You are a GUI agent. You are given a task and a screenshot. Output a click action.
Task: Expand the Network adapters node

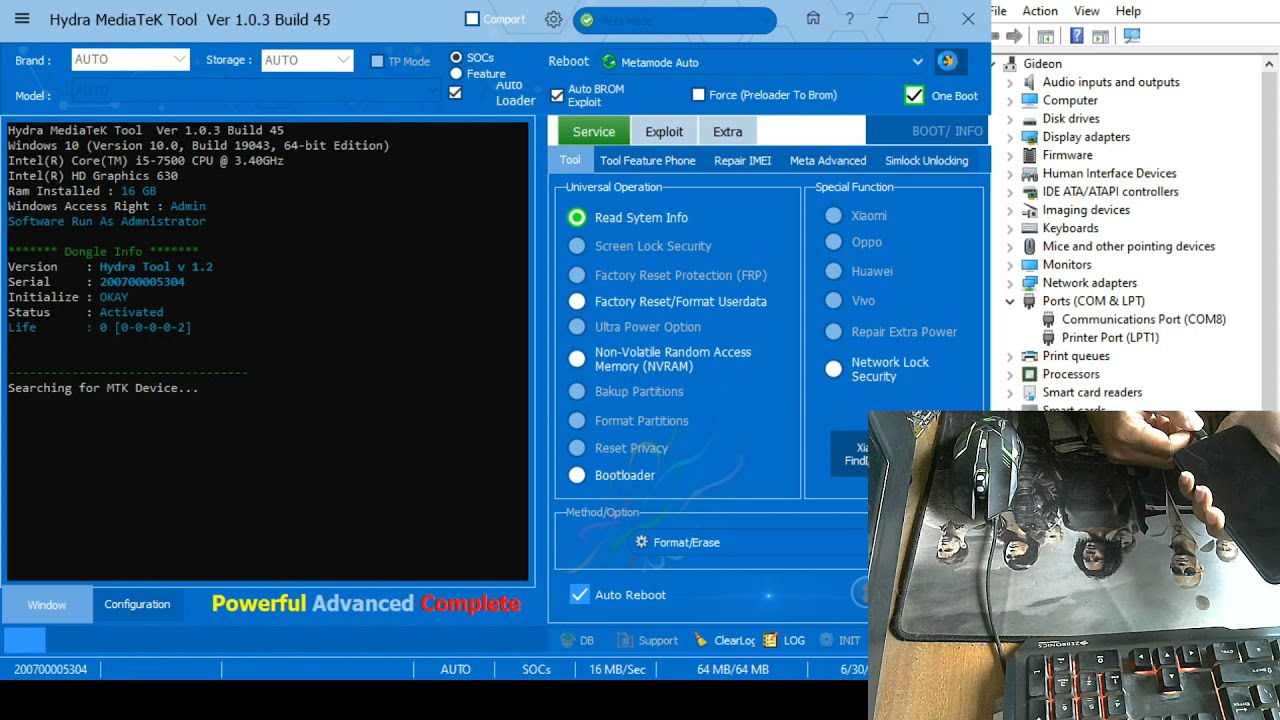tap(1009, 283)
